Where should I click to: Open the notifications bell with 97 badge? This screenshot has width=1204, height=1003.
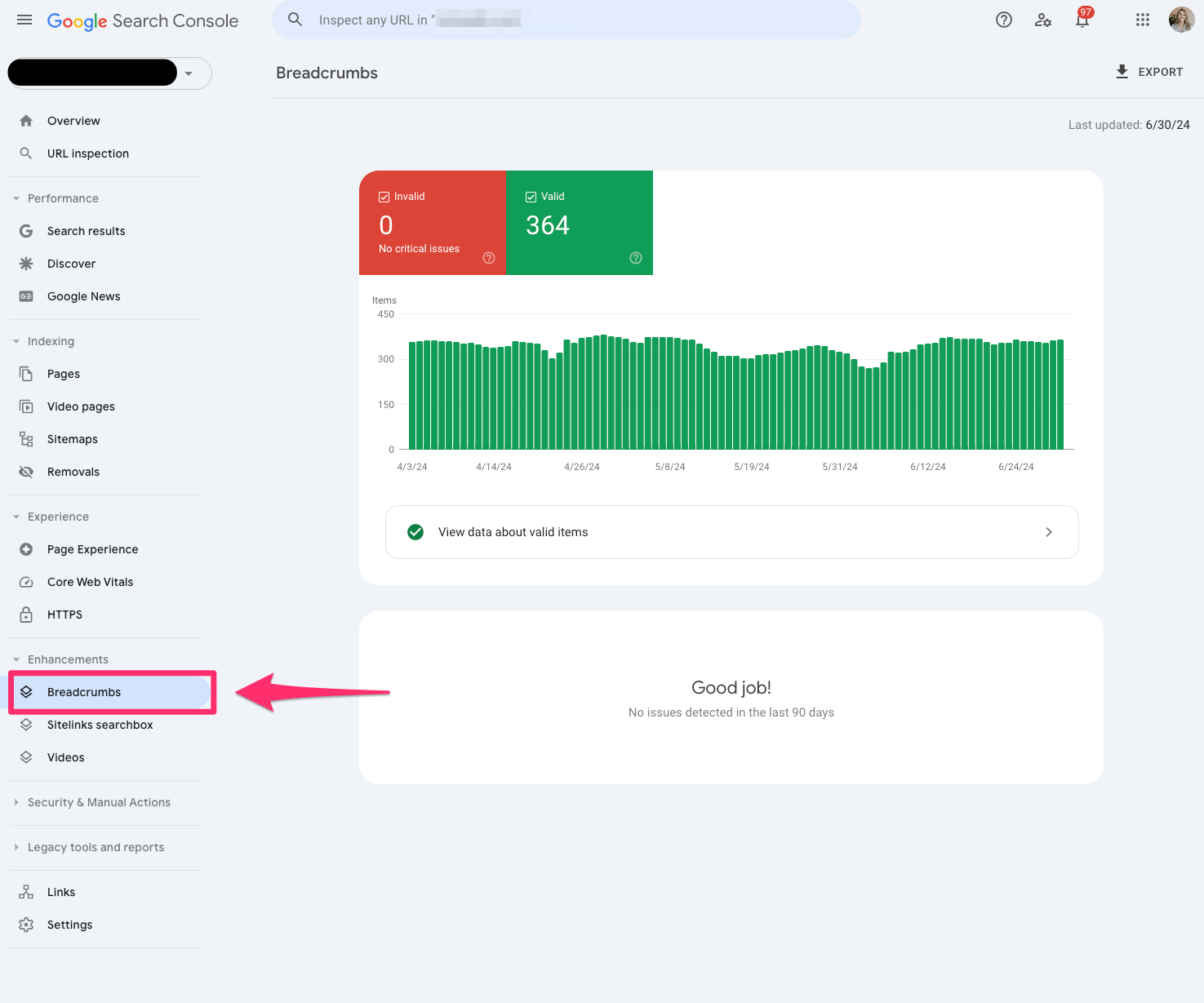pos(1082,20)
